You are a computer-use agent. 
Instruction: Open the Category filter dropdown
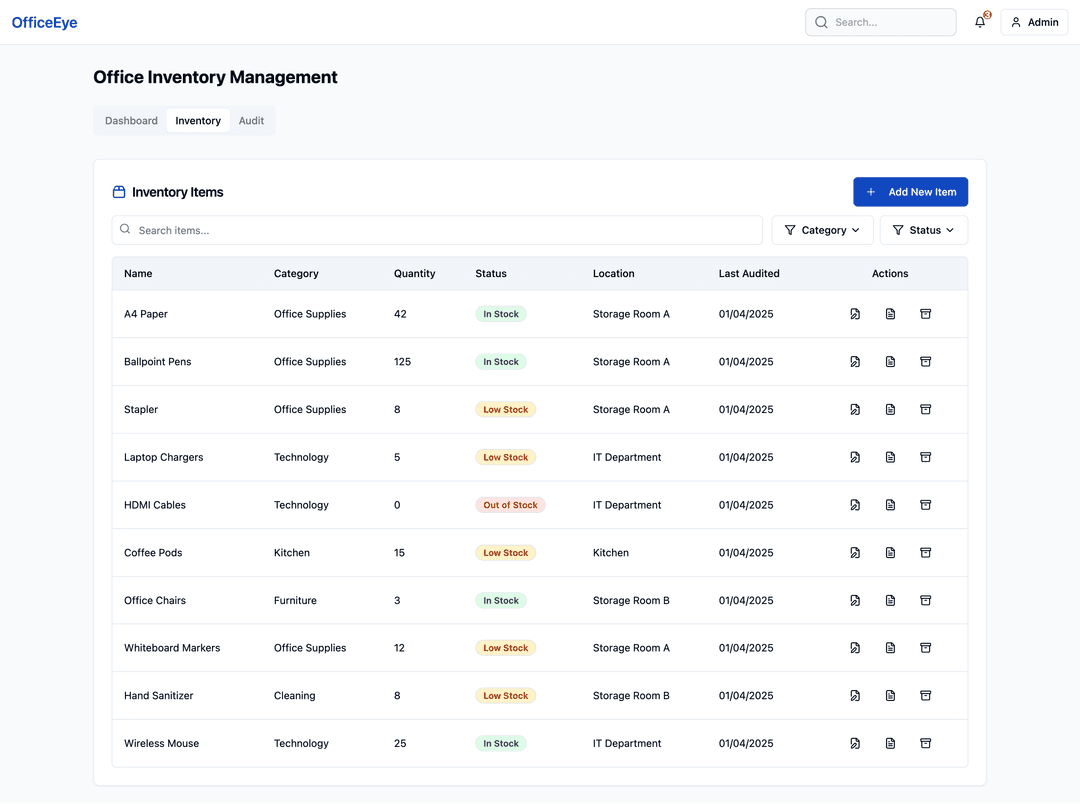point(822,229)
